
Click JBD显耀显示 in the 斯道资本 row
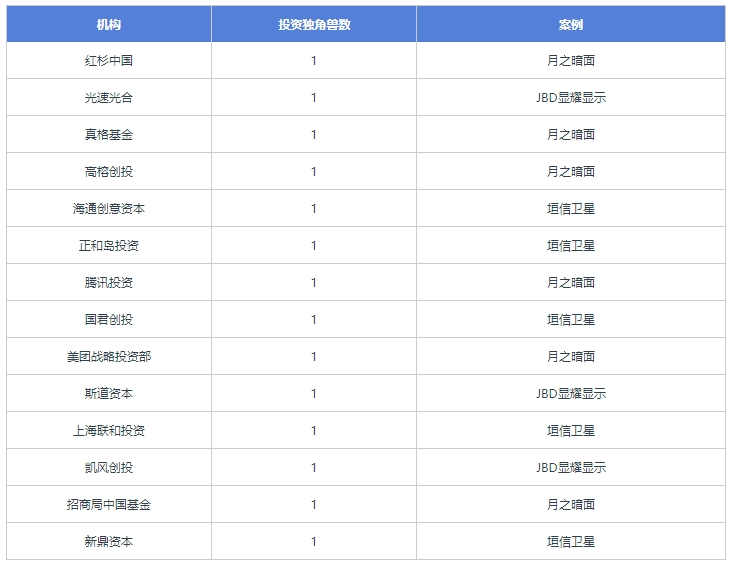point(571,393)
